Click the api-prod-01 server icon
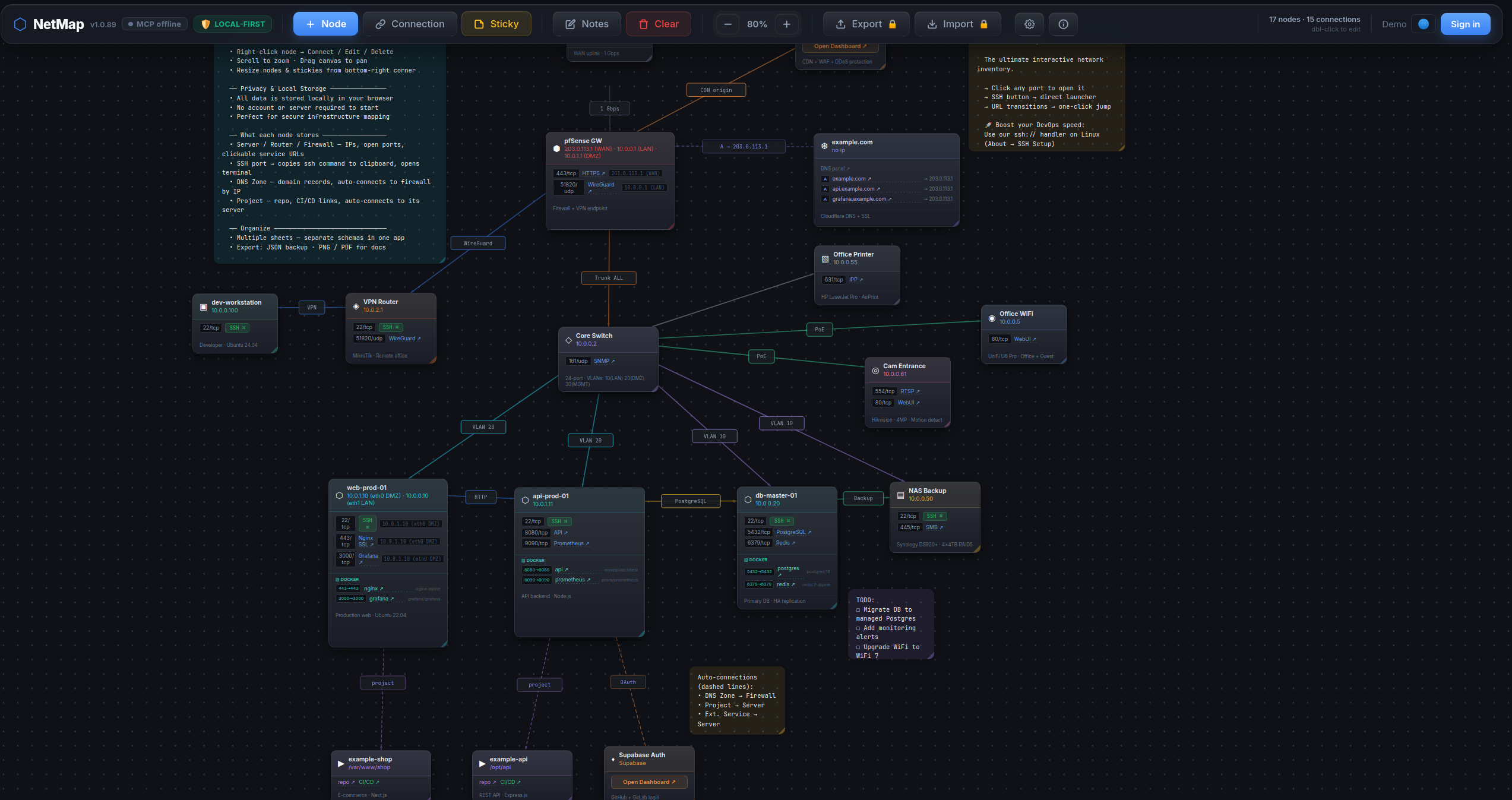Viewport: 1512px width, 800px height. click(x=525, y=501)
